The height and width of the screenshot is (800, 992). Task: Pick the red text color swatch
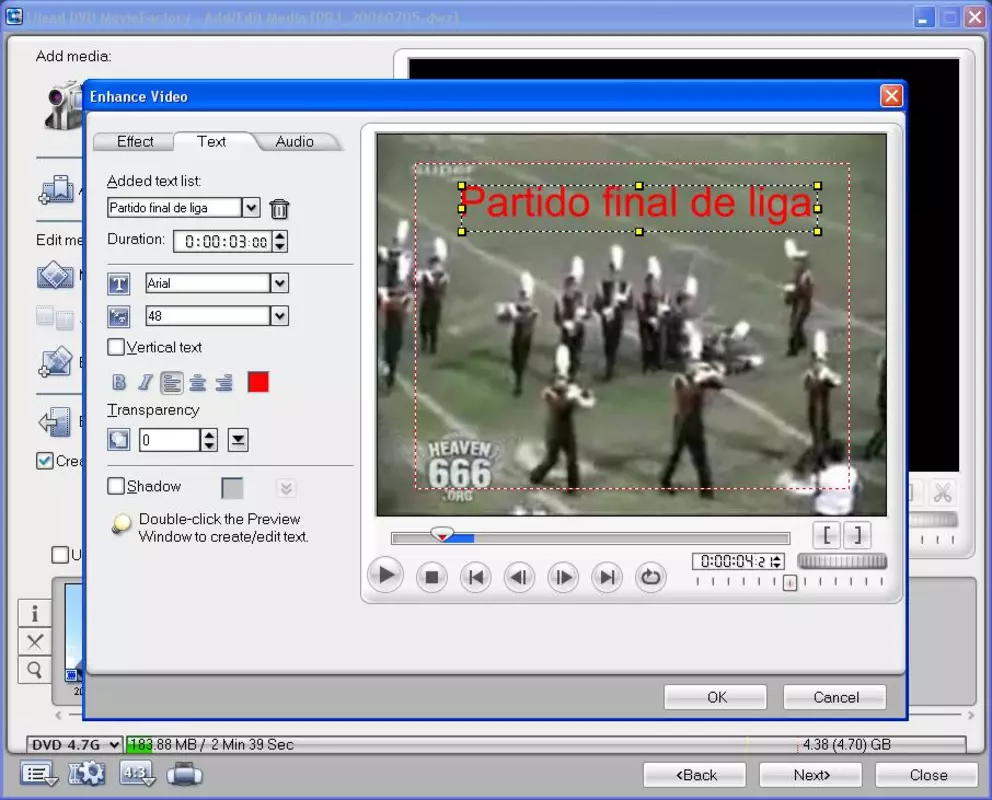(258, 382)
